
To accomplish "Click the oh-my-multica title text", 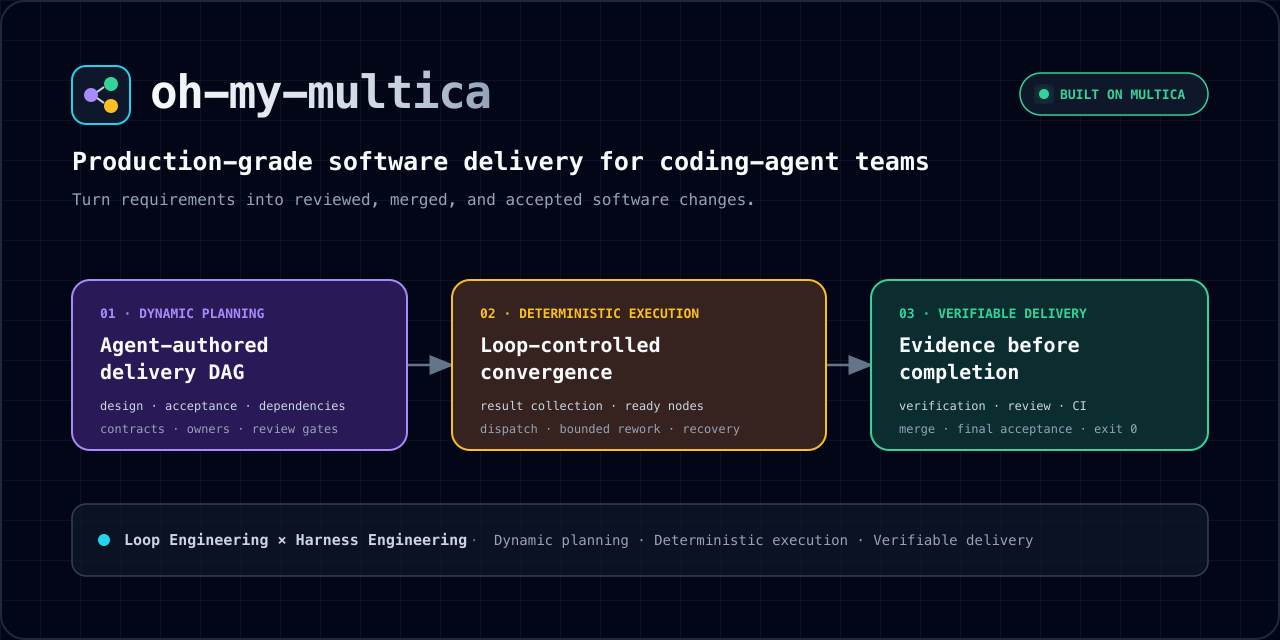I will click(320, 93).
